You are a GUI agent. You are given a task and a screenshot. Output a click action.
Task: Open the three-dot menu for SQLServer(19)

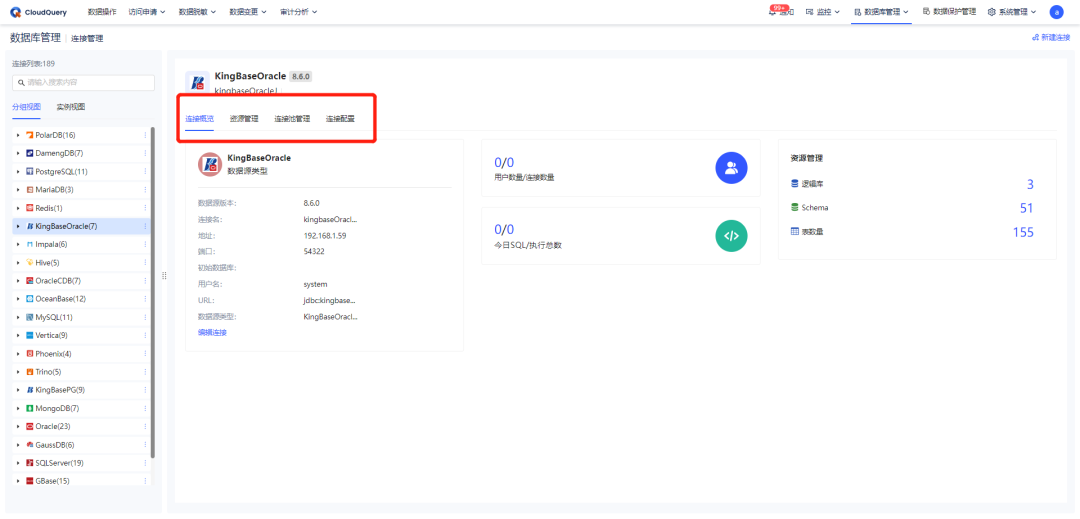click(x=145, y=463)
